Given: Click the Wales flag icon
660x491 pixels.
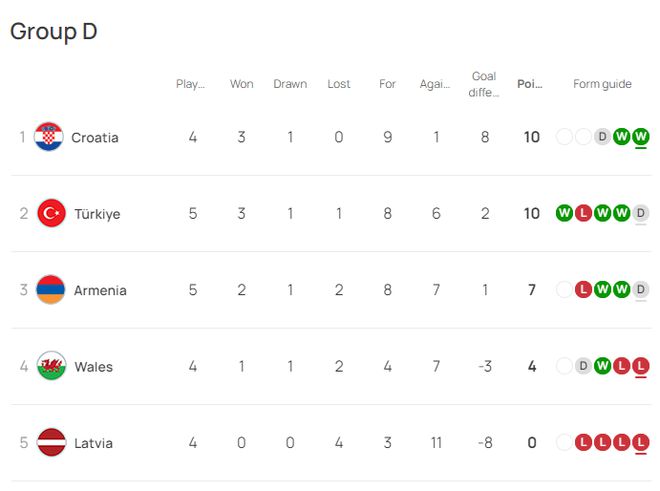Looking at the screenshot, I should pos(51,366).
